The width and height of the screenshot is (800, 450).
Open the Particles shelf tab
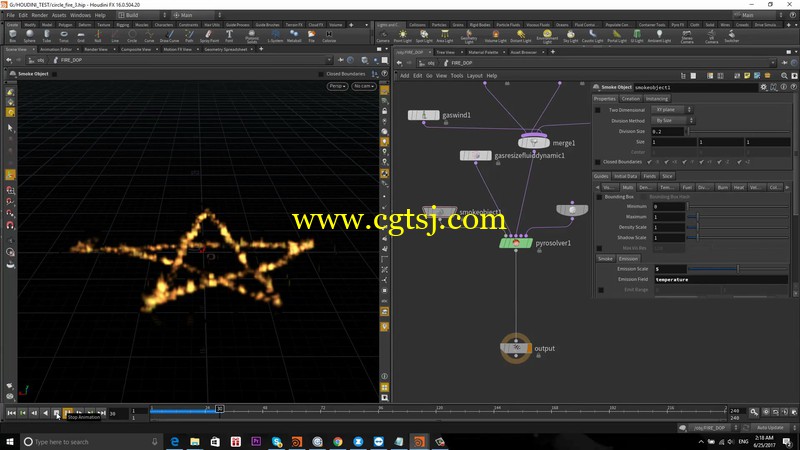point(439,24)
